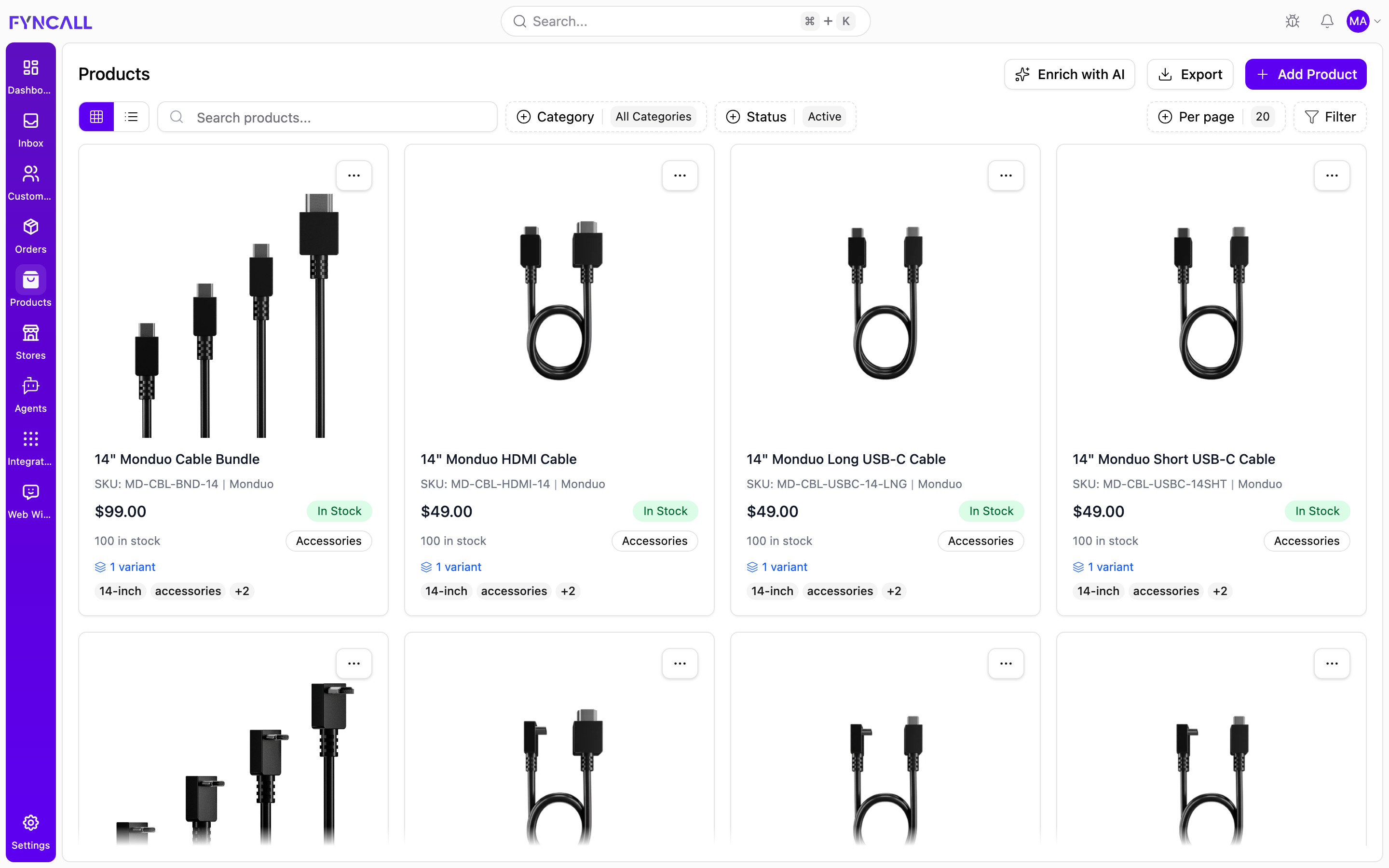The width and height of the screenshot is (1389, 868).
Task: Switch to list view
Action: tap(132, 117)
